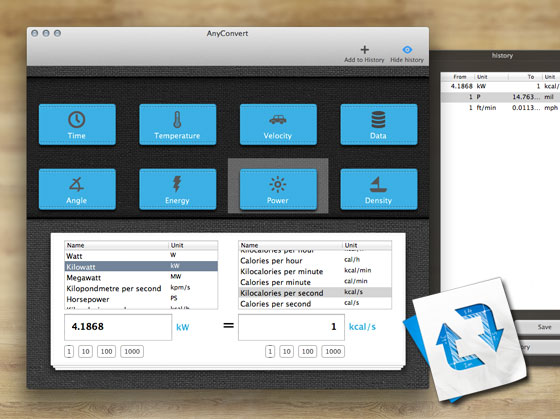Set source value with the 1 preset button
Viewport: 560px width, 419px height.
pyautogui.click(x=69, y=351)
